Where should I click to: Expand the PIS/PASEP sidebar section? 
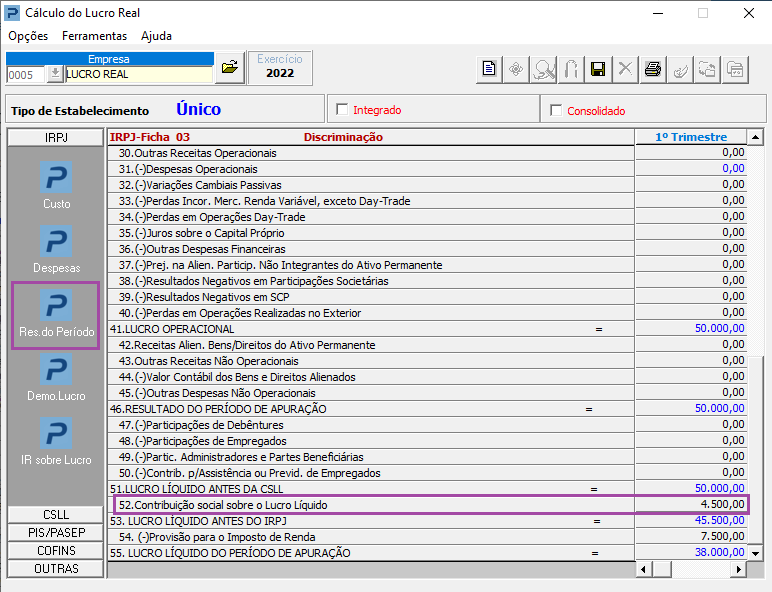pos(56,532)
